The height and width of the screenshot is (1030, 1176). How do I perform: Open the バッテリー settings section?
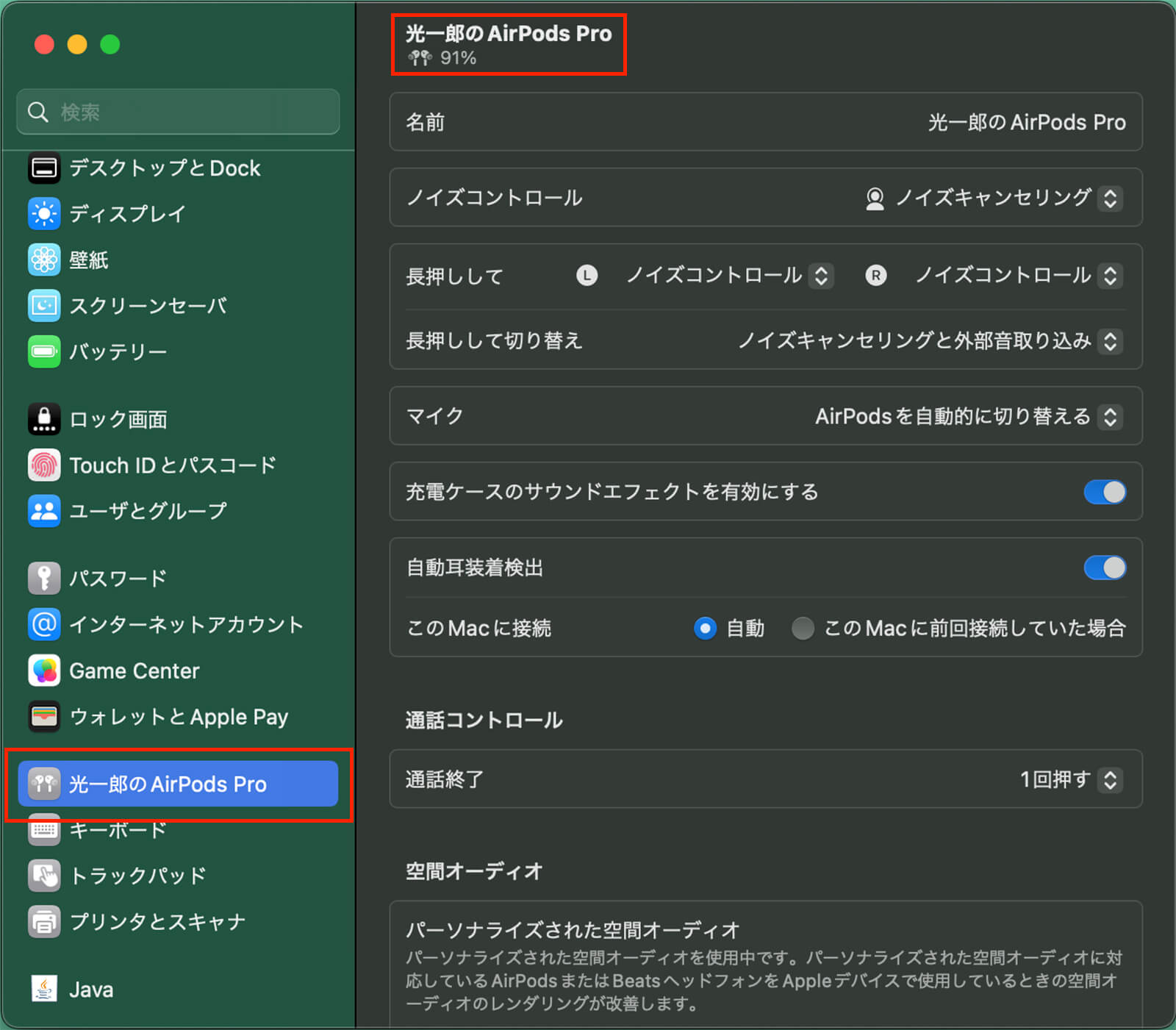tap(118, 351)
